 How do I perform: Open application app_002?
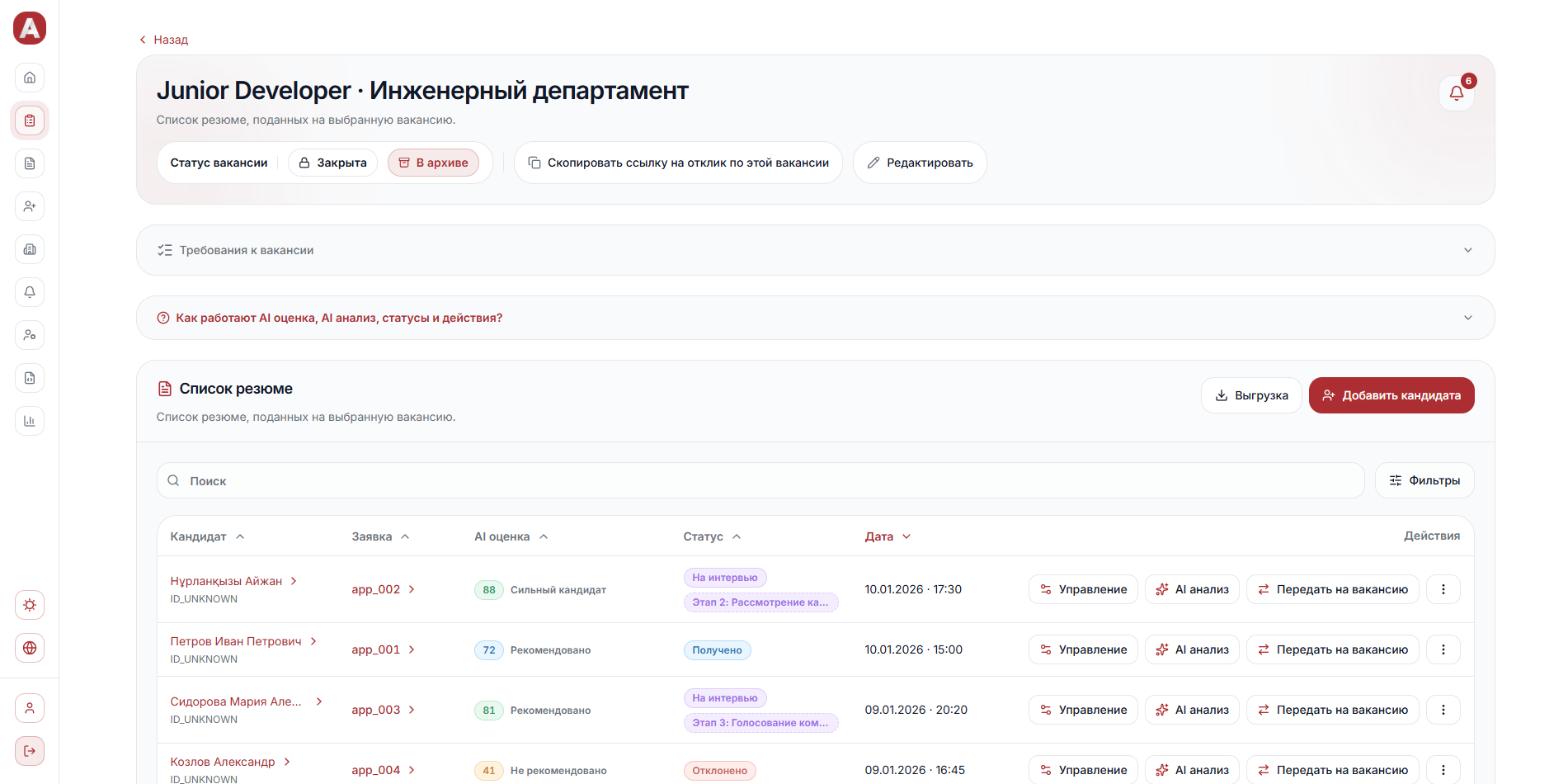coord(384,589)
